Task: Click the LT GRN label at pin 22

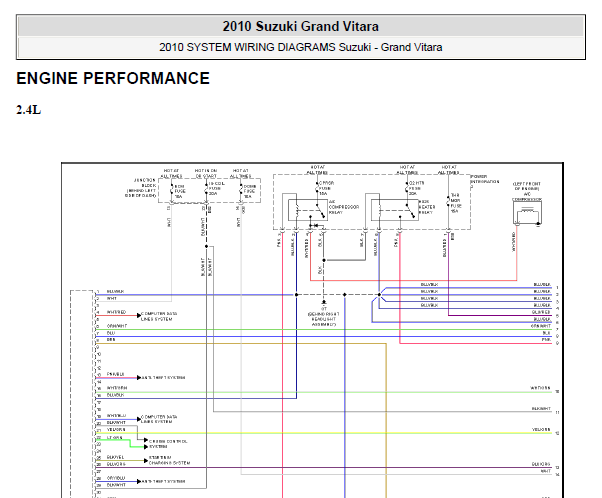Action: [114, 438]
